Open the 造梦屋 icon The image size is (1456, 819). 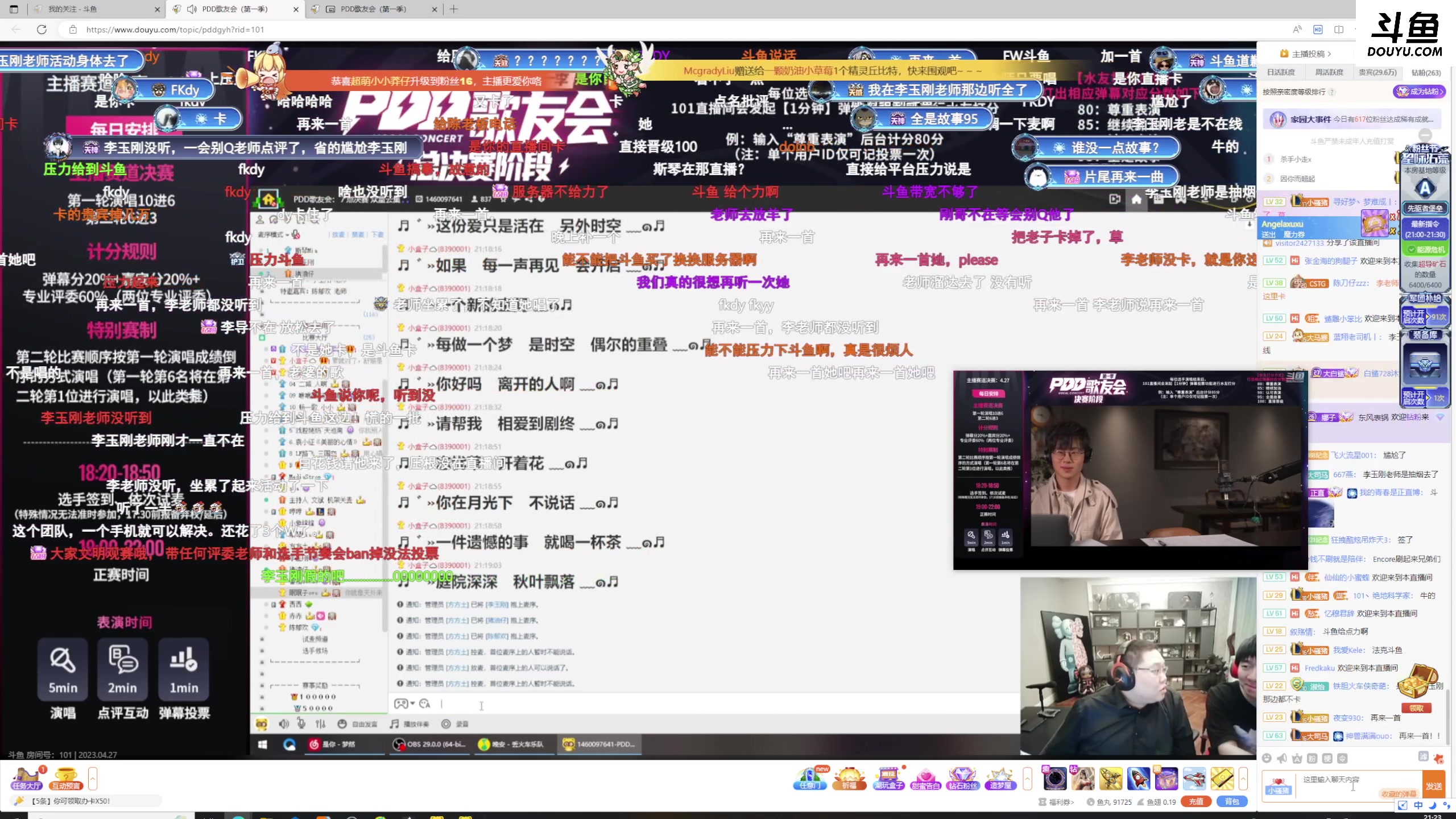coord(1000,778)
